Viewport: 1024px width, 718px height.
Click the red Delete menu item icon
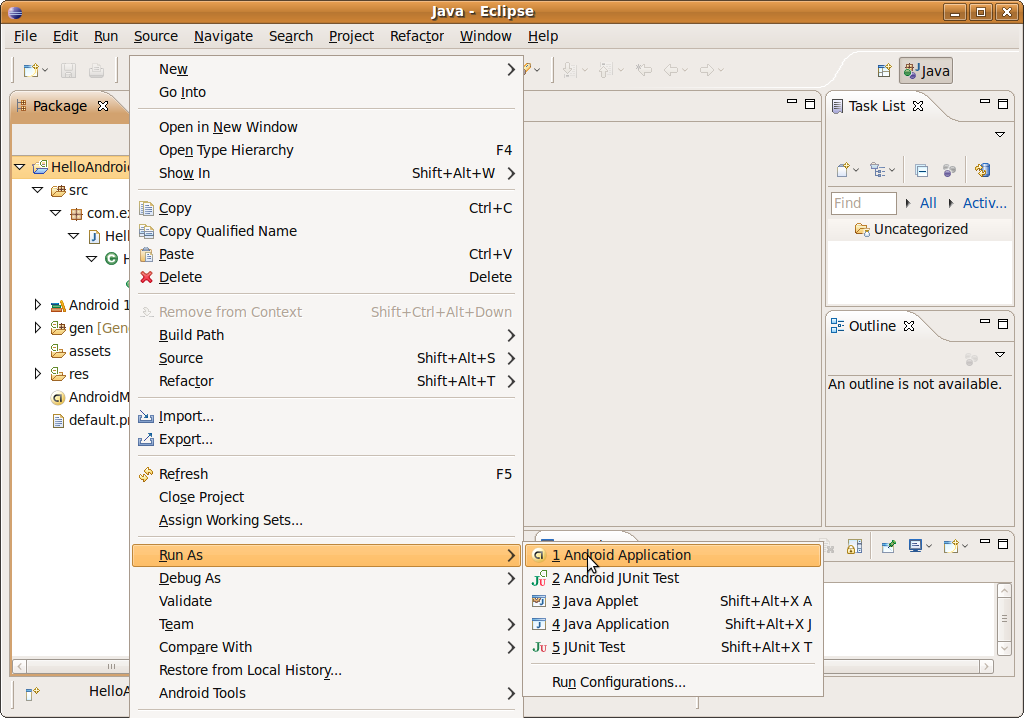click(x=146, y=277)
